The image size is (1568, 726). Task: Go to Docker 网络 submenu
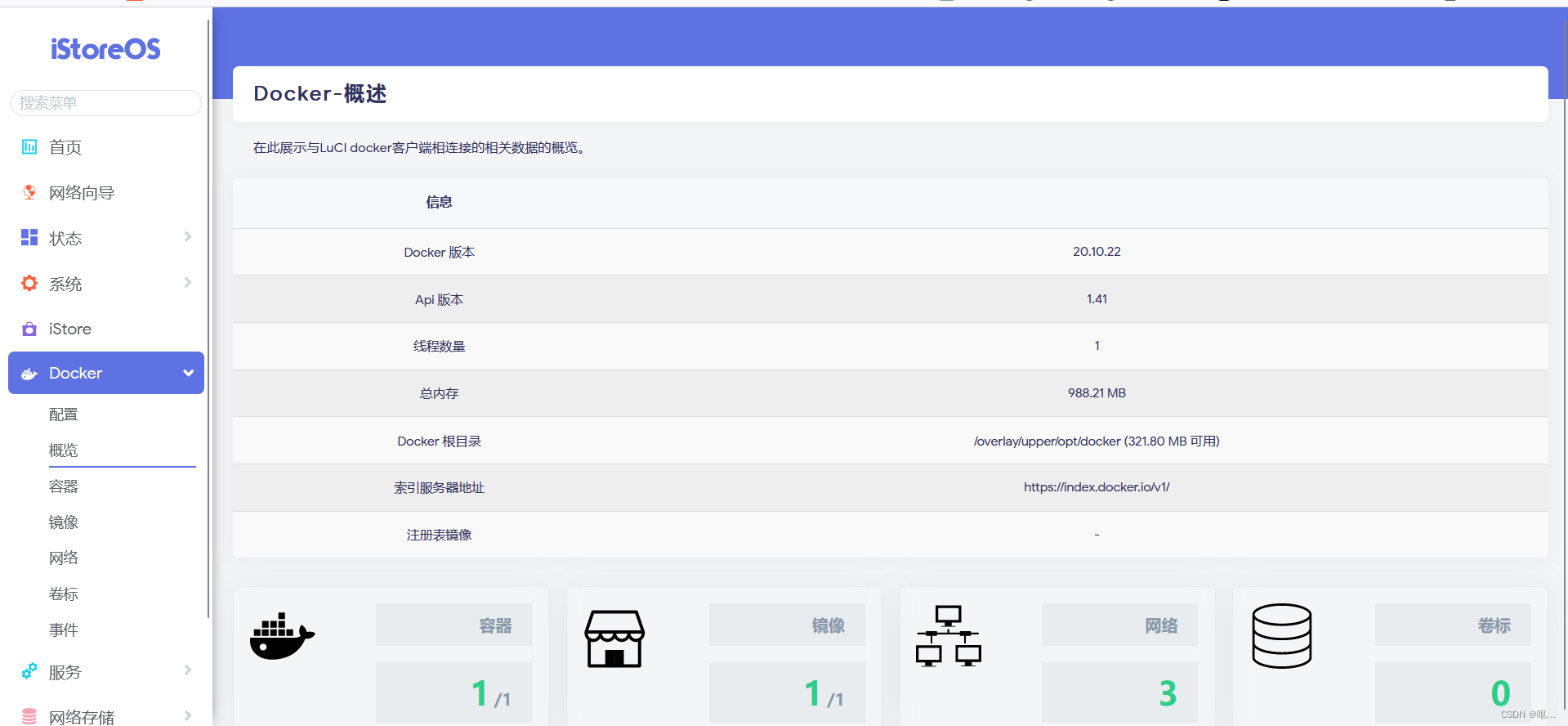click(x=64, y=558)
